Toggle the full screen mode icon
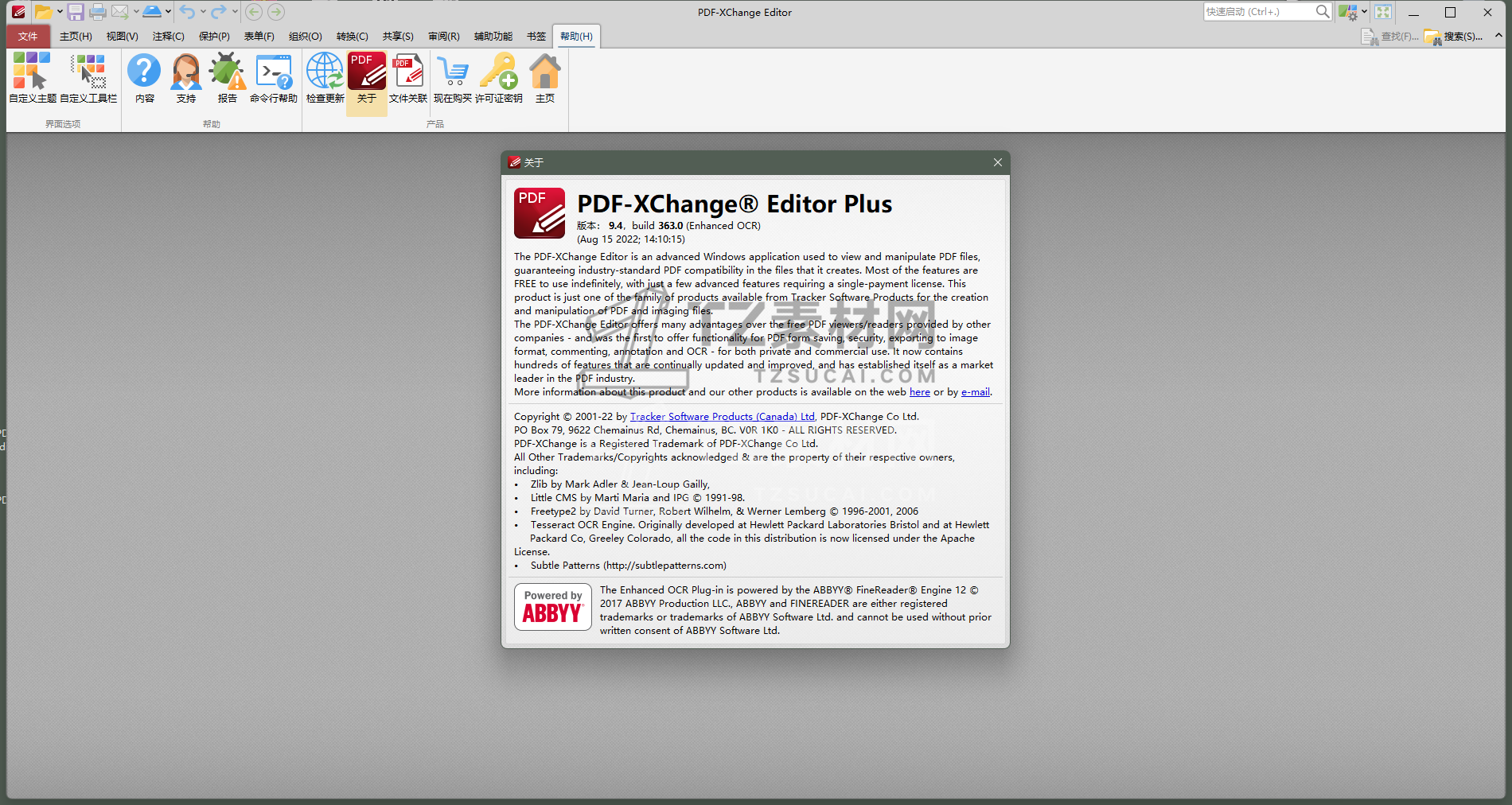The width and height of the screenshot is (1512, 805). coord(1383,12)
